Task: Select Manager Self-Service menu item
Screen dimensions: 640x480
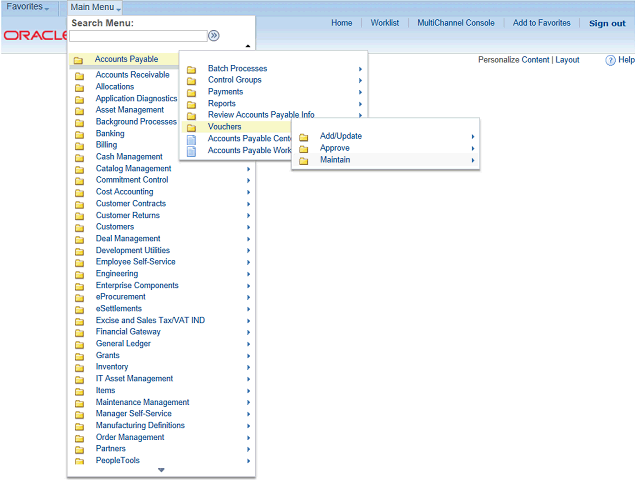Action: click(x=133, y=414)
